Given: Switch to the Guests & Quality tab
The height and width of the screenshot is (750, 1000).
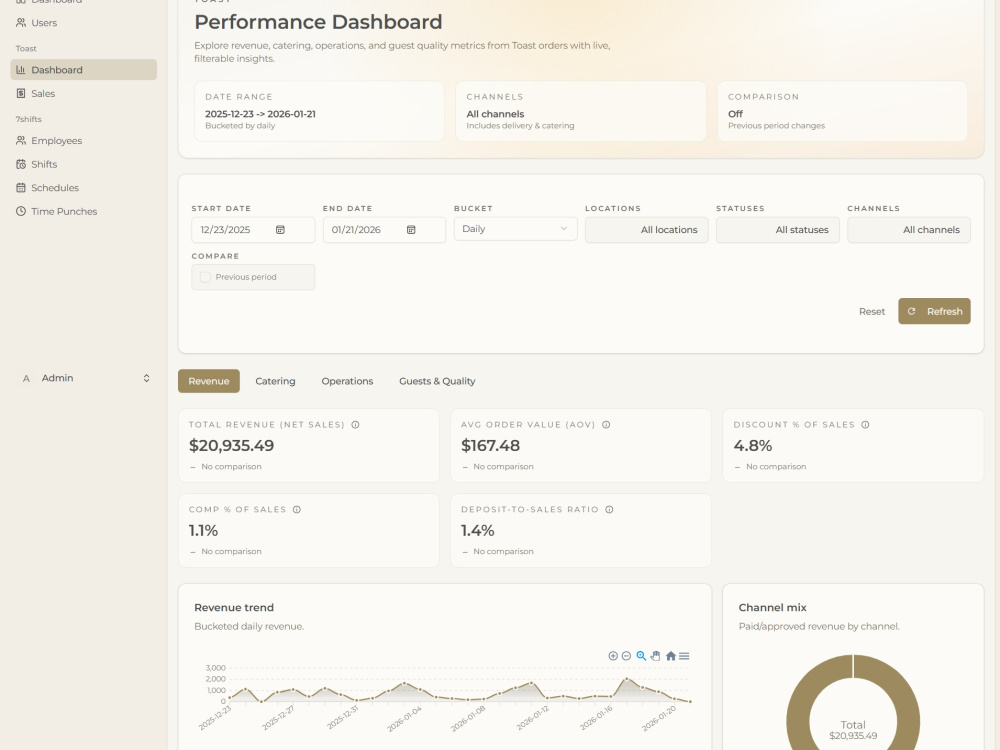Looking at the screenshot, I should pos(437,381).
